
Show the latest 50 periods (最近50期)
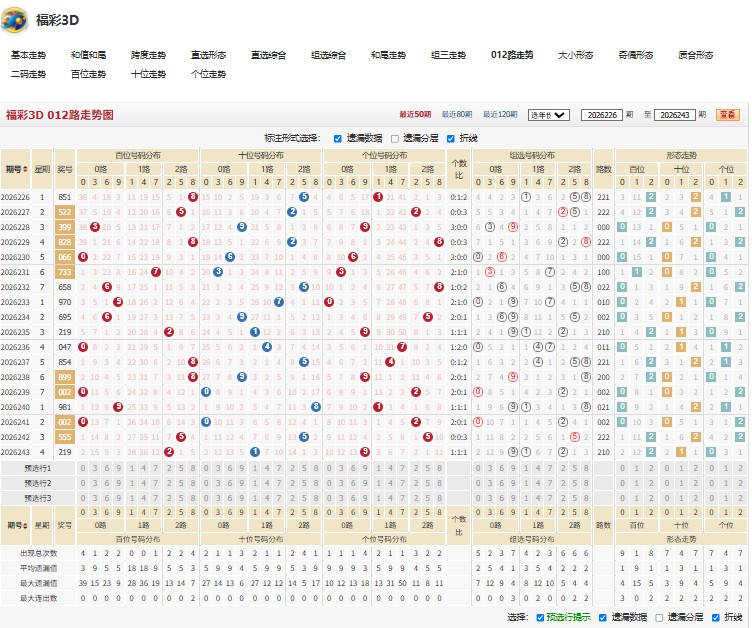(x=415, y=115)
